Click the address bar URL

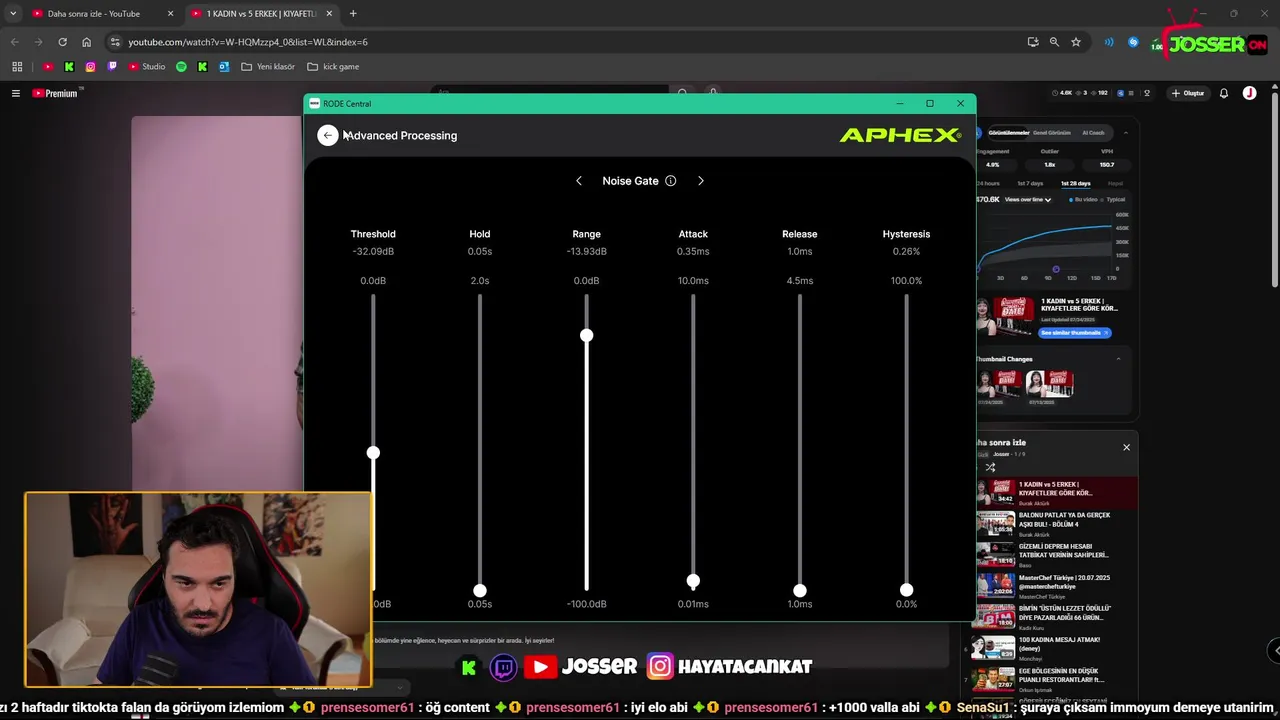click(x=248, y=42)
